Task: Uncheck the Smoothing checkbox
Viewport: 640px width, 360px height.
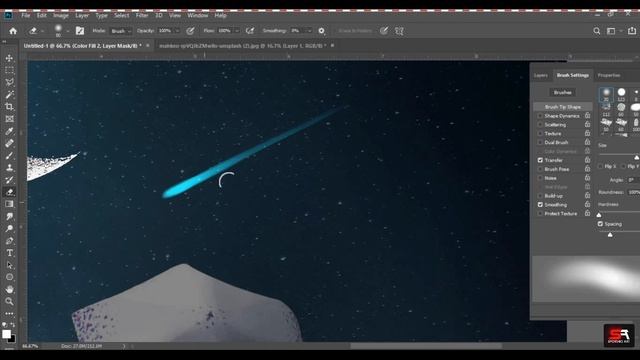Action: coord(540,204)
